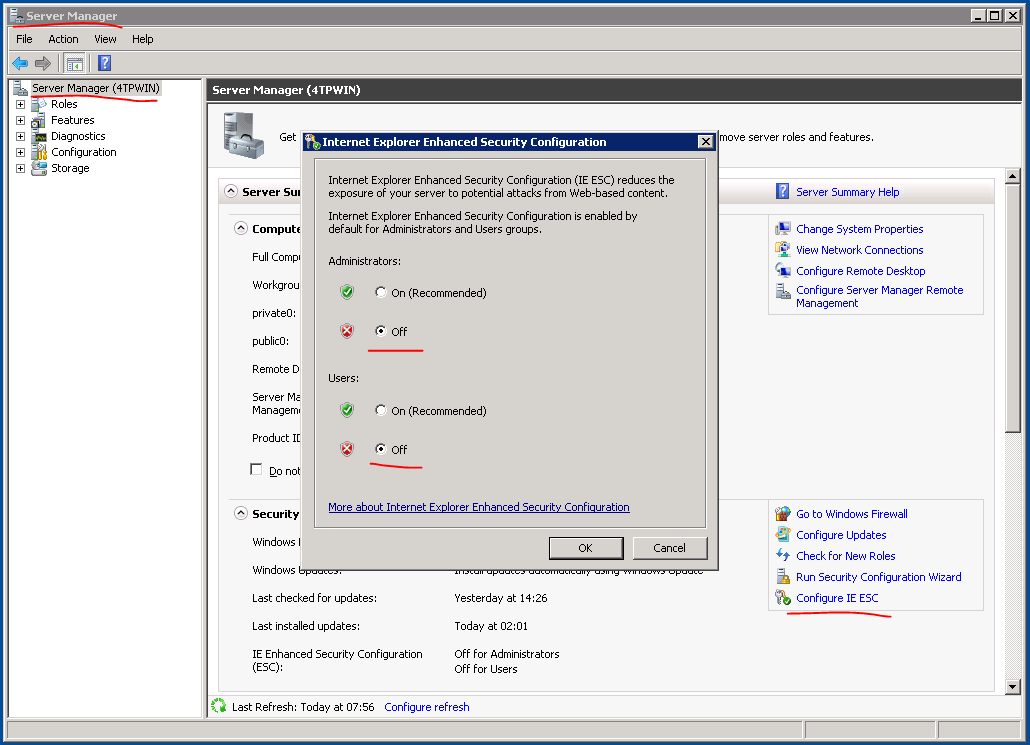Click the Roles icon in the tree
Screen dimensions: 1030x745
(x=39, y=104)
